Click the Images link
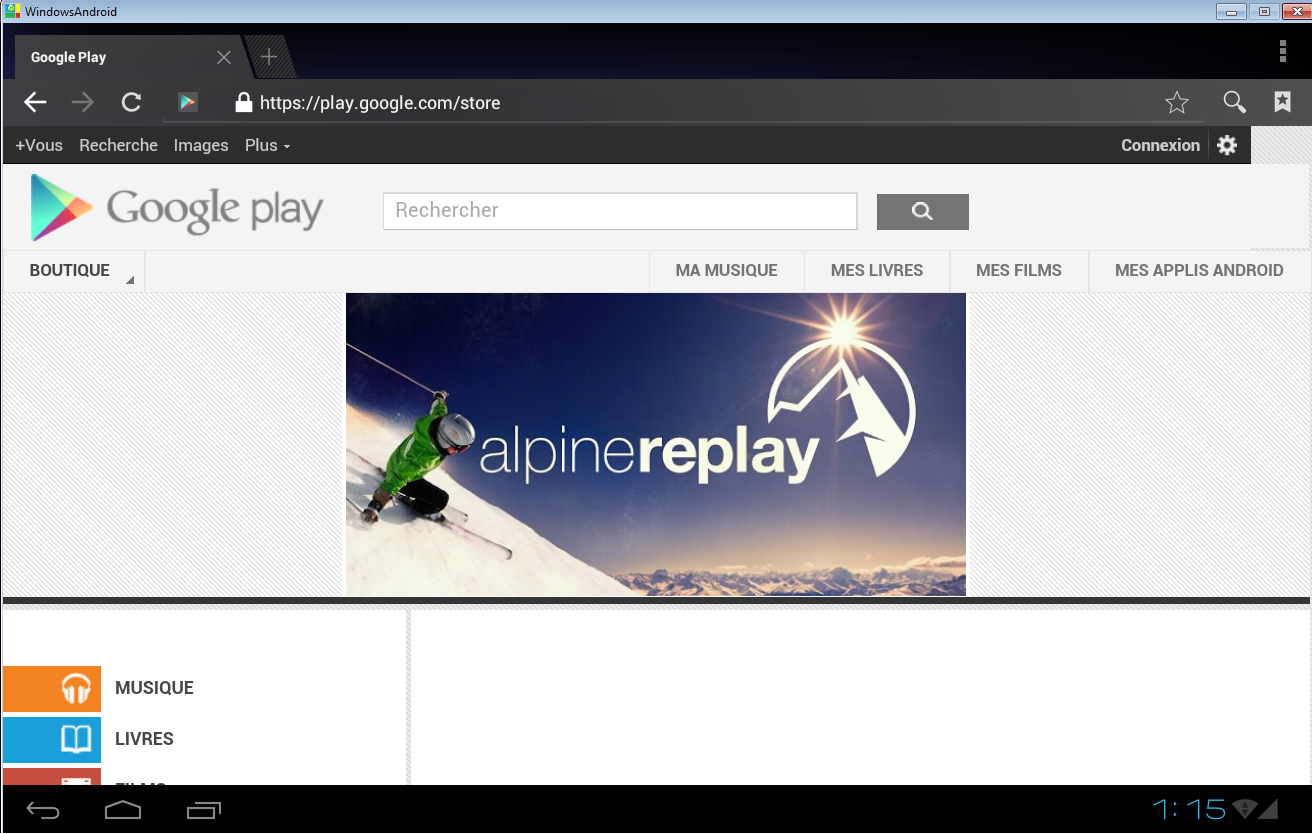 tap(201, 145)
